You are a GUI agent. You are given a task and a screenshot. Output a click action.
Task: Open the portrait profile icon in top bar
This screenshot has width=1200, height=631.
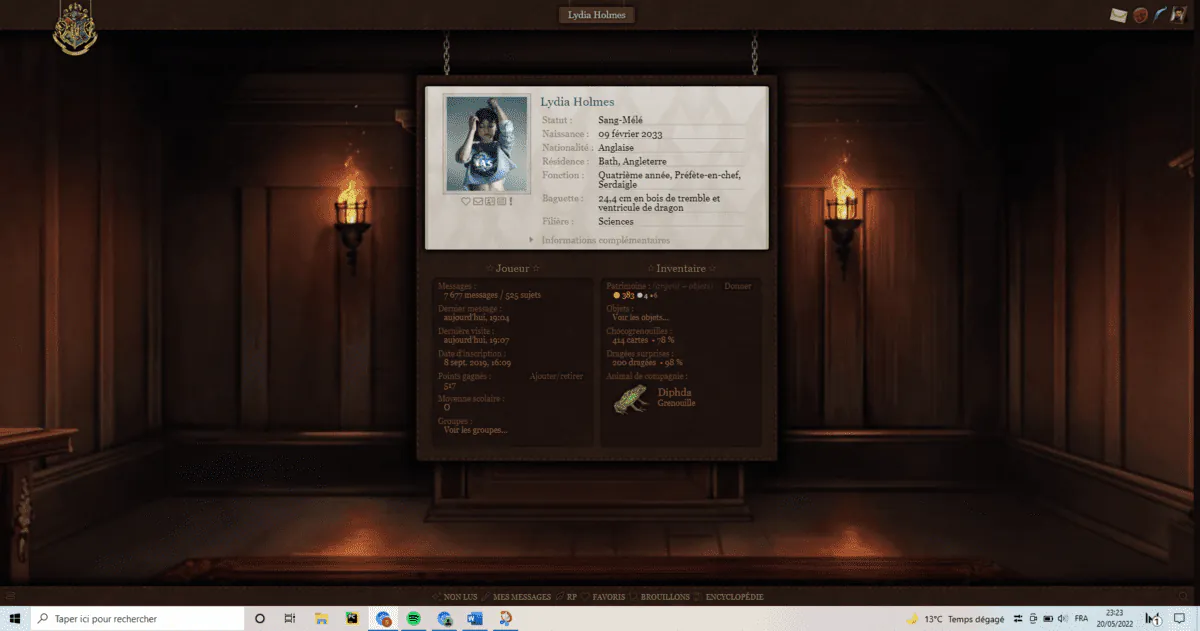1179,14
